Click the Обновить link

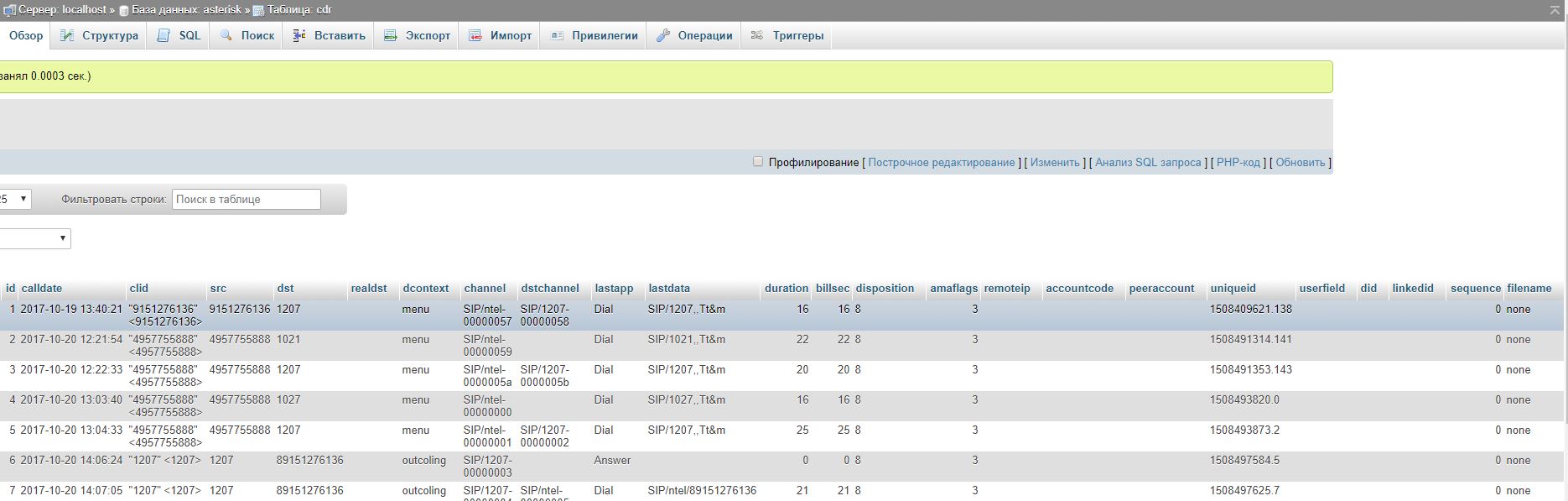click(1300, 163)
